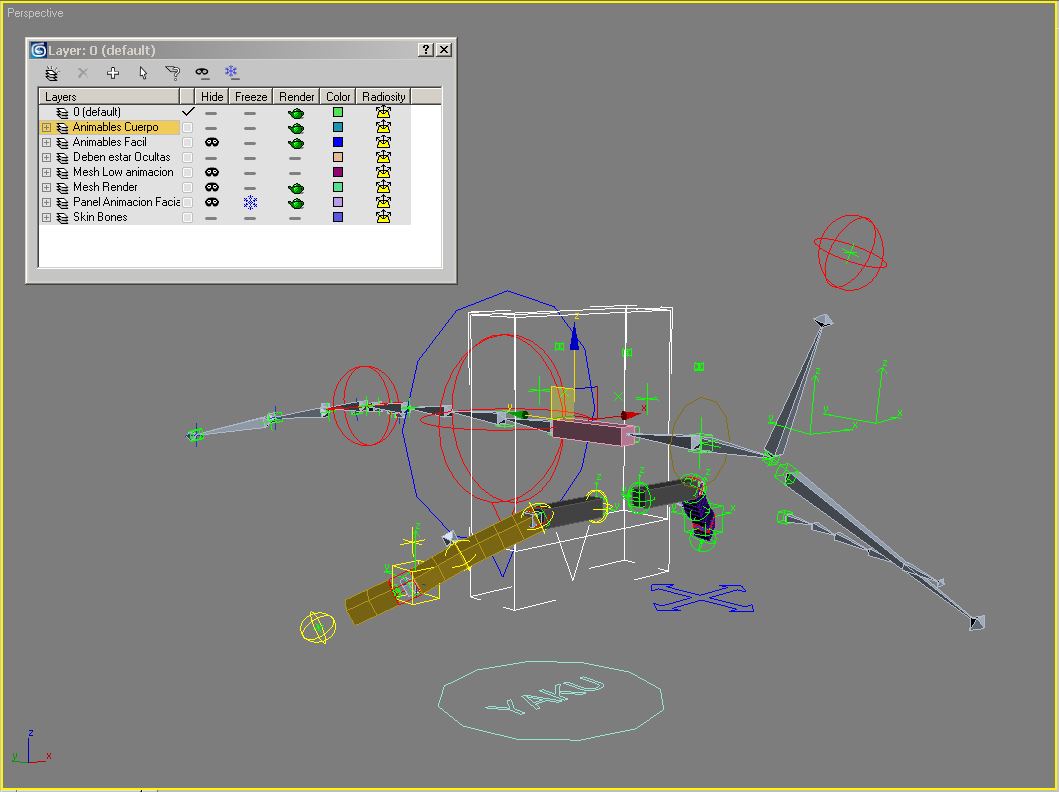Click the Delete layer X icon
This screenshot has height=792, width=1059.
pyautogui.click(x=82, y=73)
